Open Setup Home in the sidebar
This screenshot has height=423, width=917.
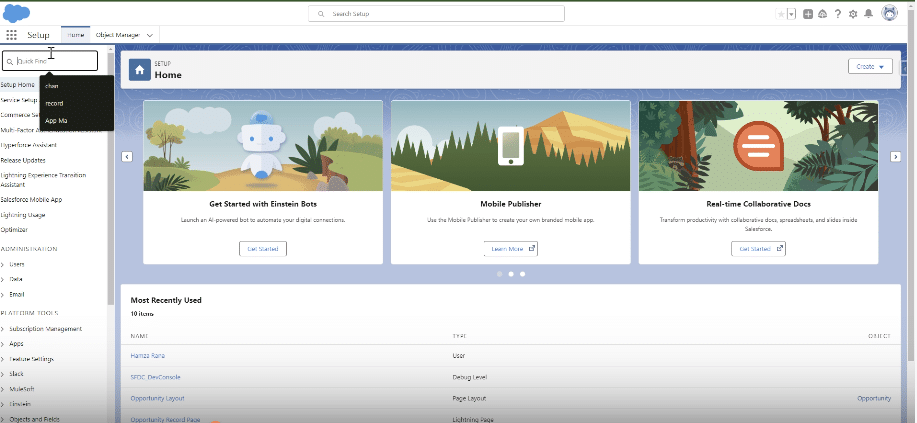[x=18, y=85]
